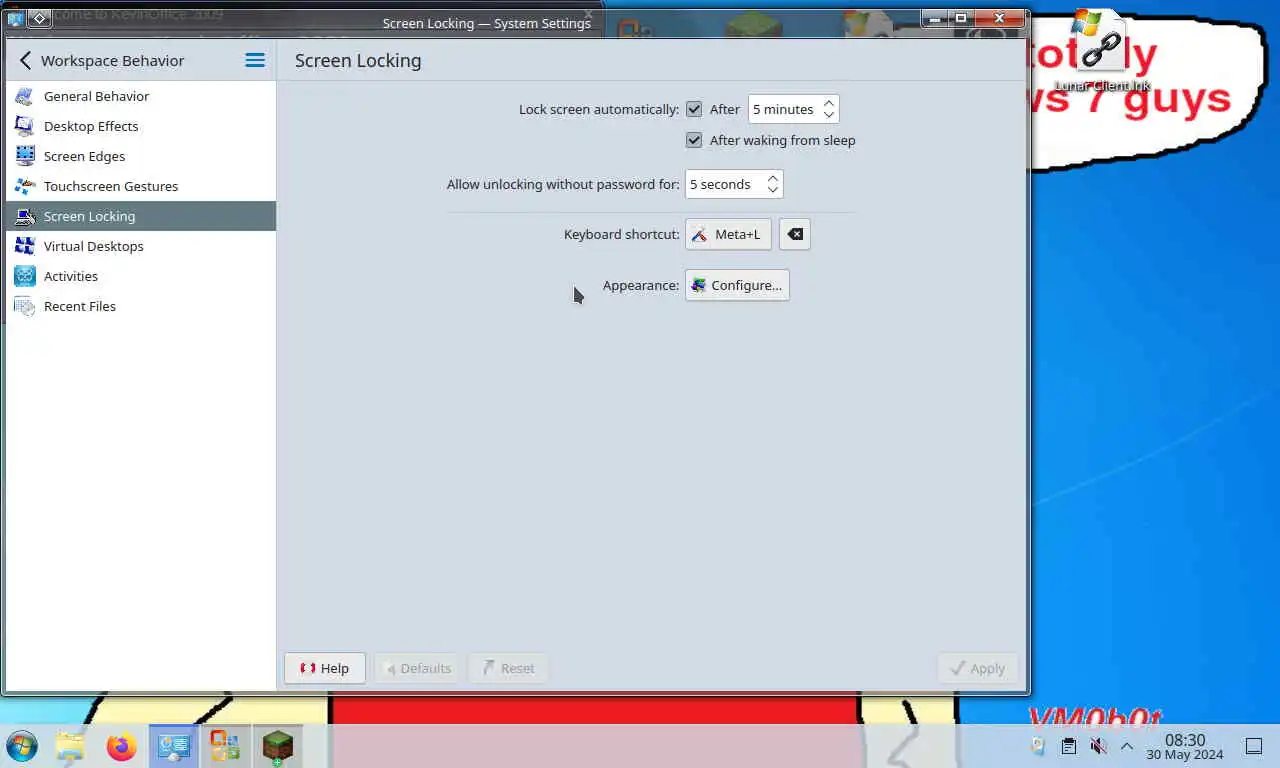Change the Meta+L keyboard shortcut
Image resolution: width=1280 pixels, height=768 pixels.
(728, 234)
